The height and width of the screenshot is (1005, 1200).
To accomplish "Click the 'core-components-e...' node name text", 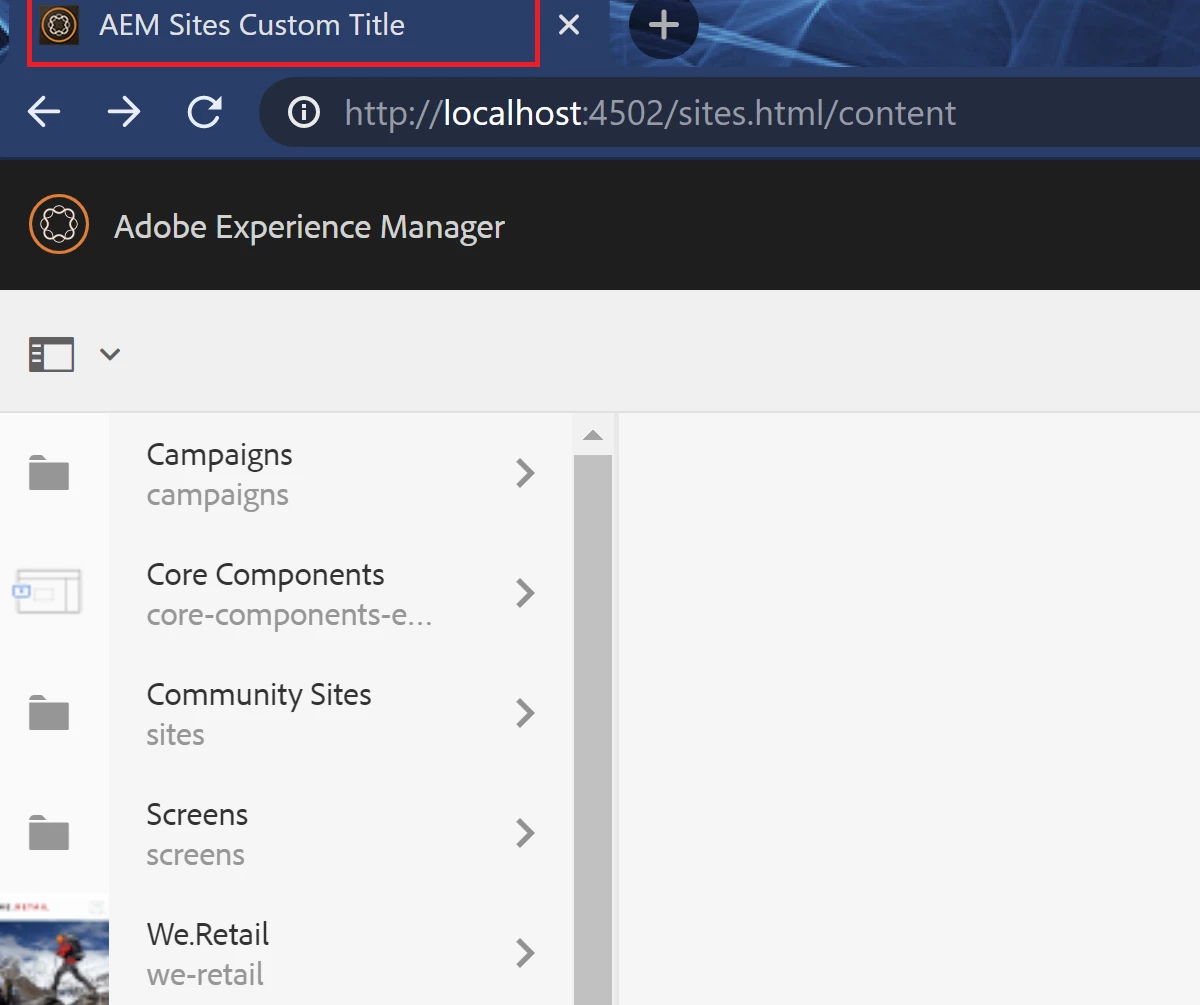I will (289, 615).
